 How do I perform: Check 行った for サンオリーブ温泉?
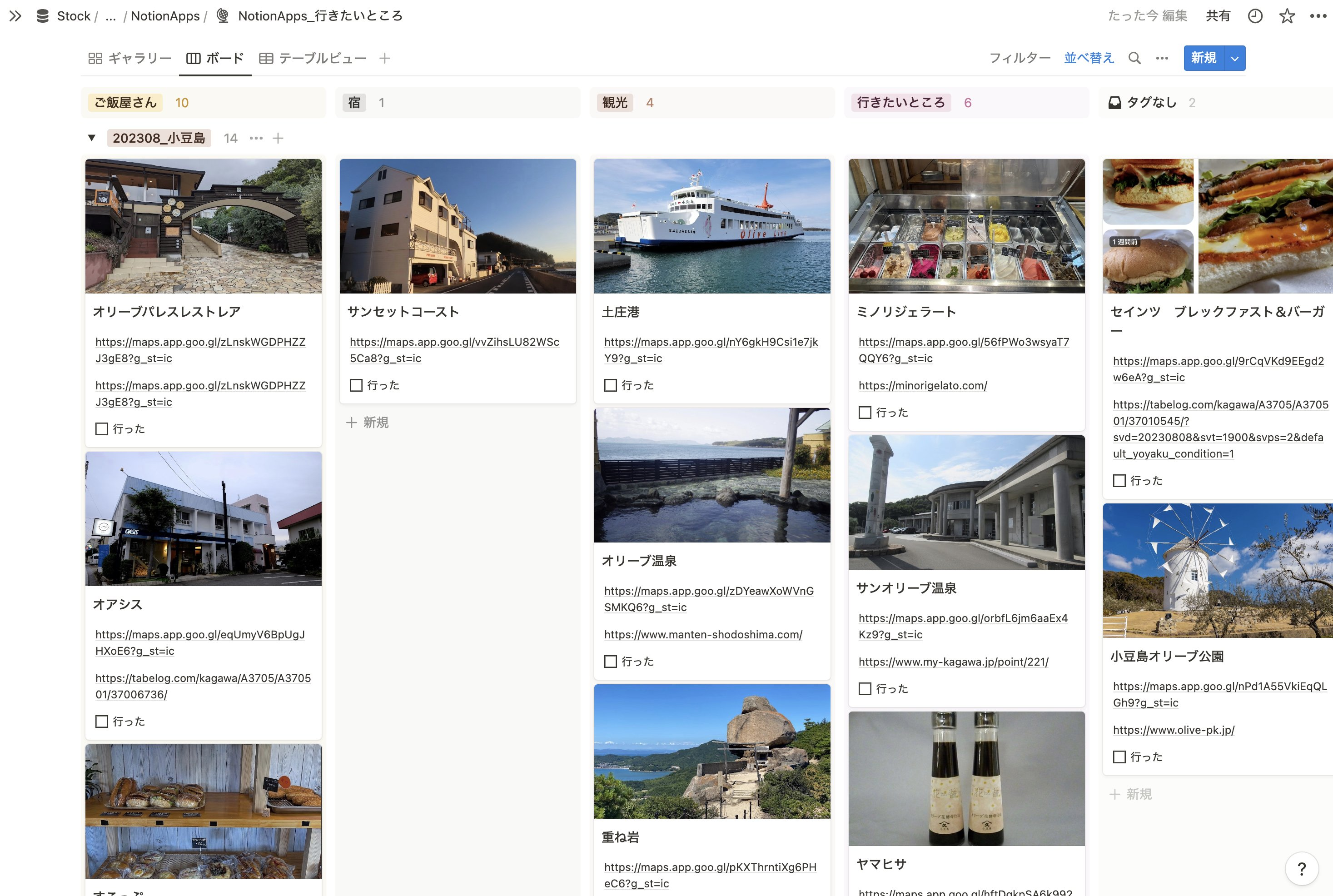[x=865, y=689]
